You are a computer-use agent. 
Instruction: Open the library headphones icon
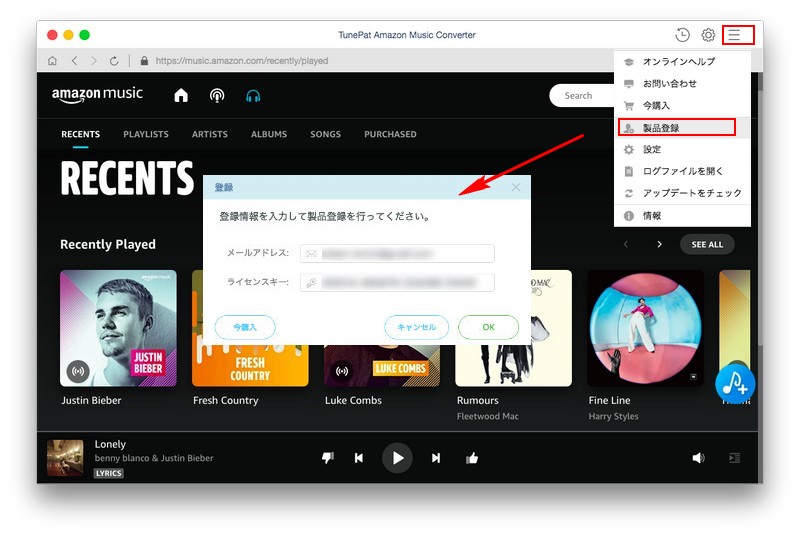point(253,95)
